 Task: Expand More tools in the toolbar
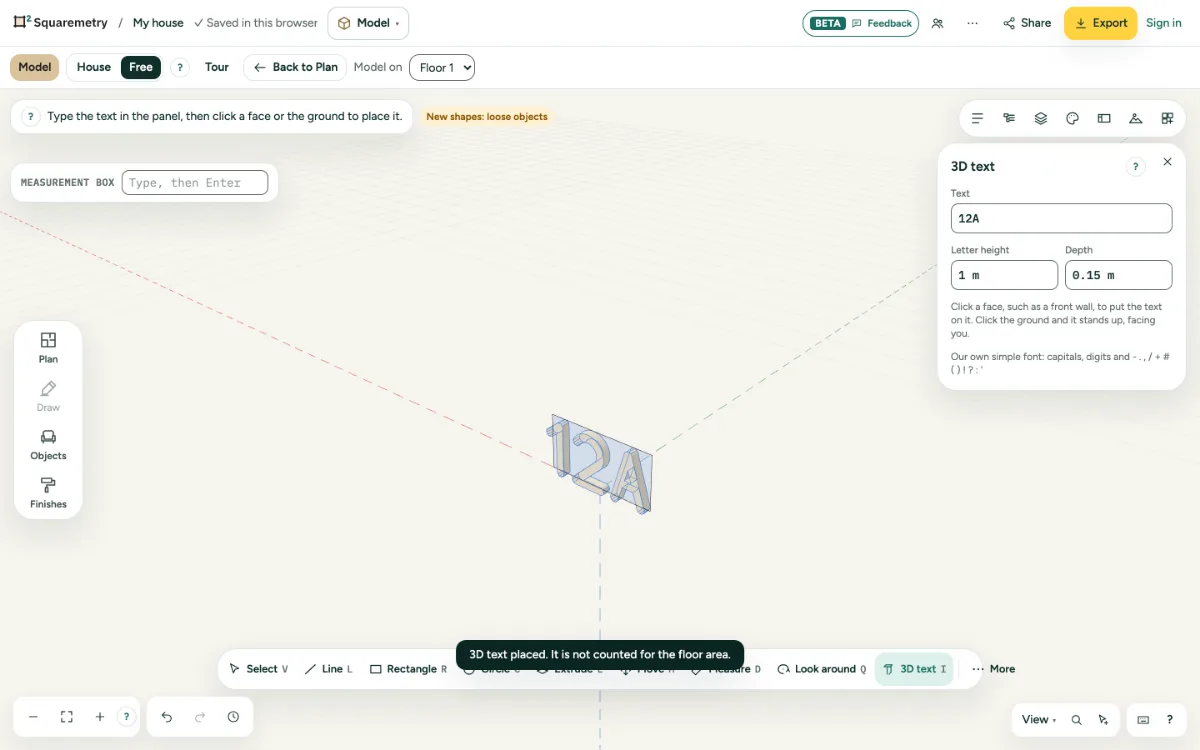tap(993, 669)
